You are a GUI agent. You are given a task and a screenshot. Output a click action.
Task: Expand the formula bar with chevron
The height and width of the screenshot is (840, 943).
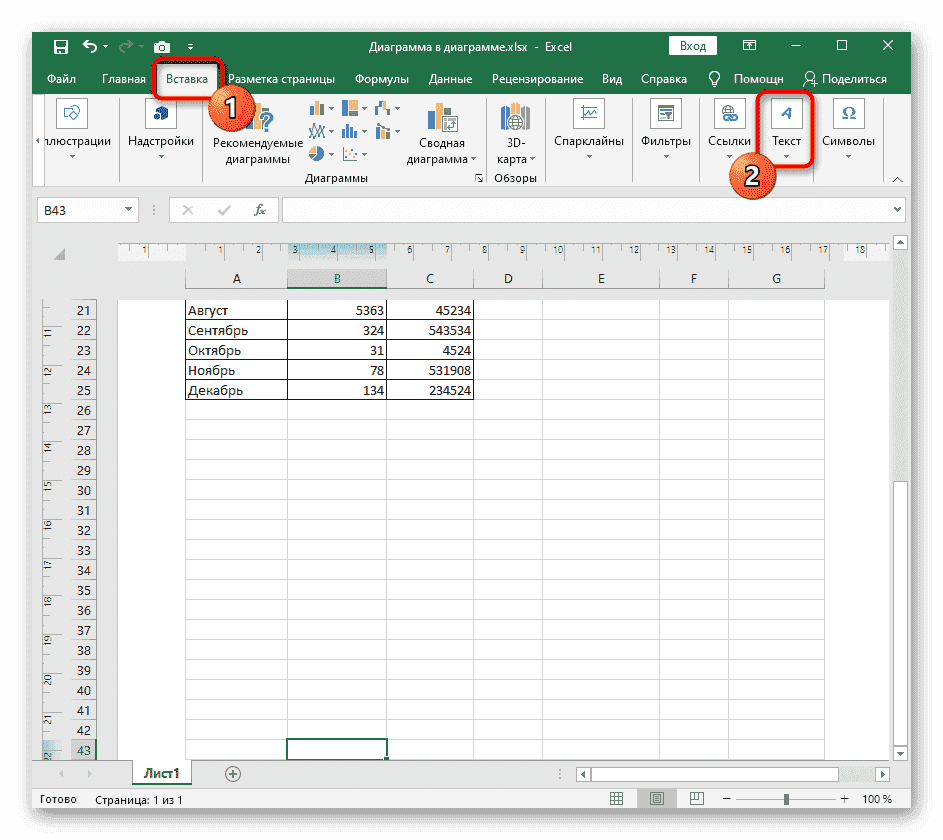click(x=896, y=210)
